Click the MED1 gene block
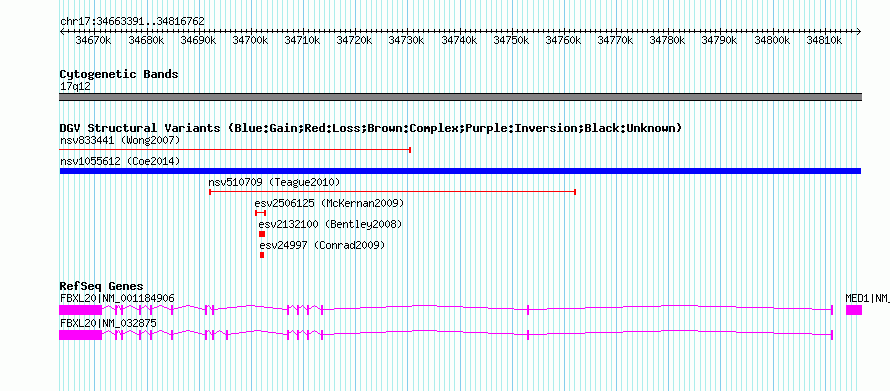Screen dimensions: 890x391 click(854, 310)
